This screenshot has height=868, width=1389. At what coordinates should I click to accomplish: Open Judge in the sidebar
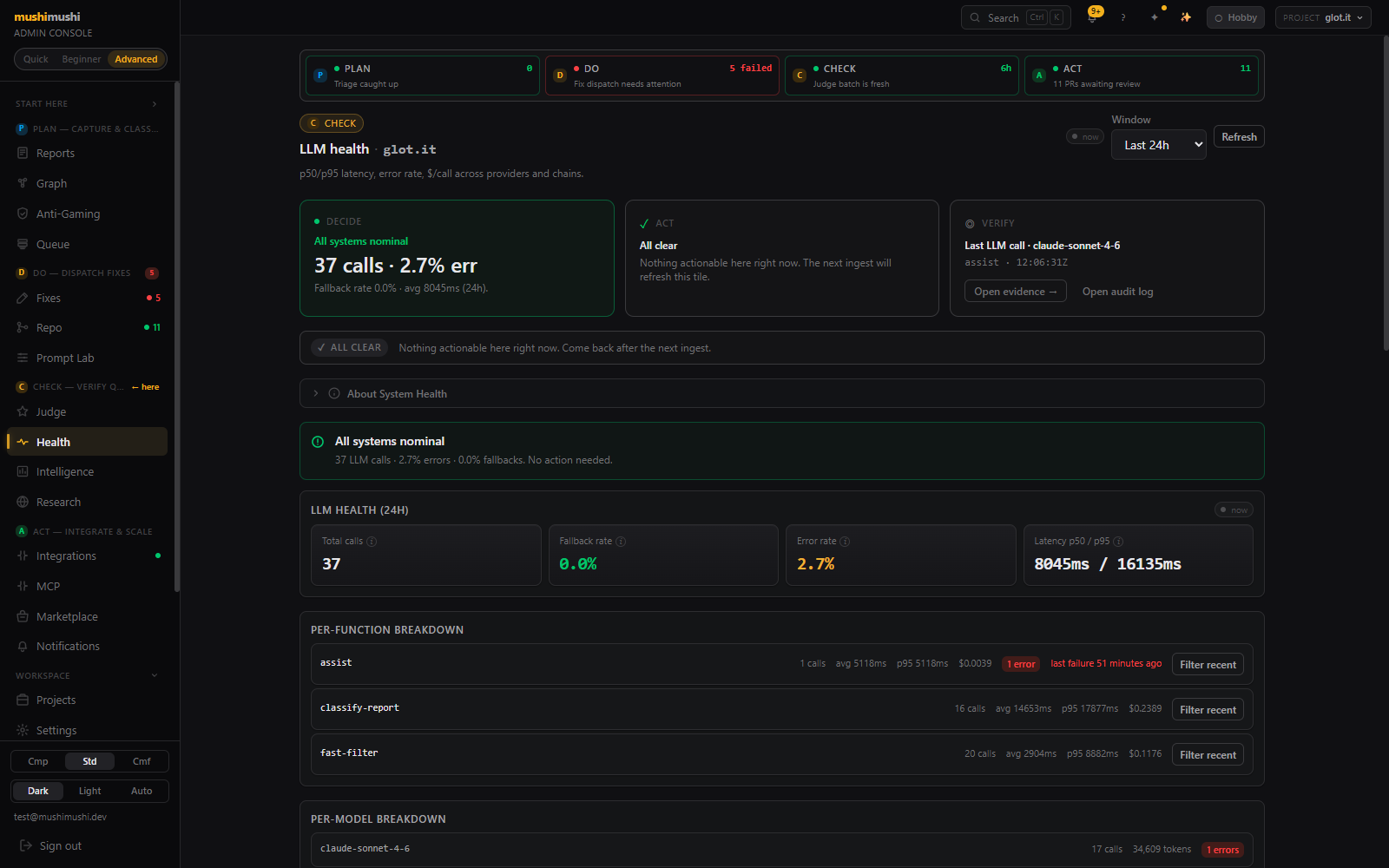pyautogui.click(x=87, y=411)
